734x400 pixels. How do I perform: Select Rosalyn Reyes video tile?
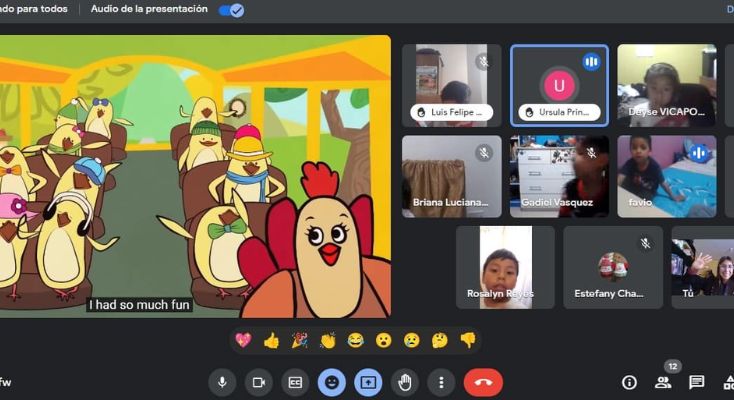pyautogui.click(x=505, y=266)
